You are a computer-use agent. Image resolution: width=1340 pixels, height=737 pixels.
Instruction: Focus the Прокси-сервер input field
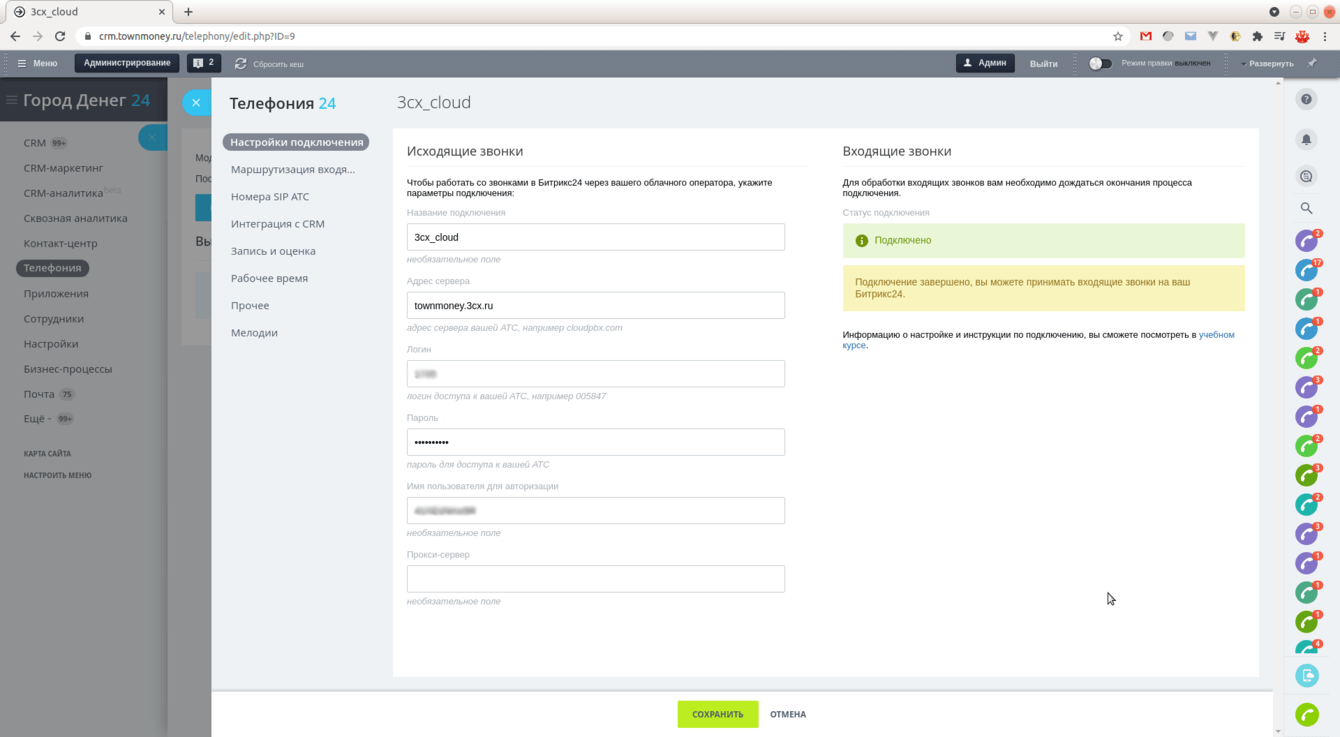596,579
